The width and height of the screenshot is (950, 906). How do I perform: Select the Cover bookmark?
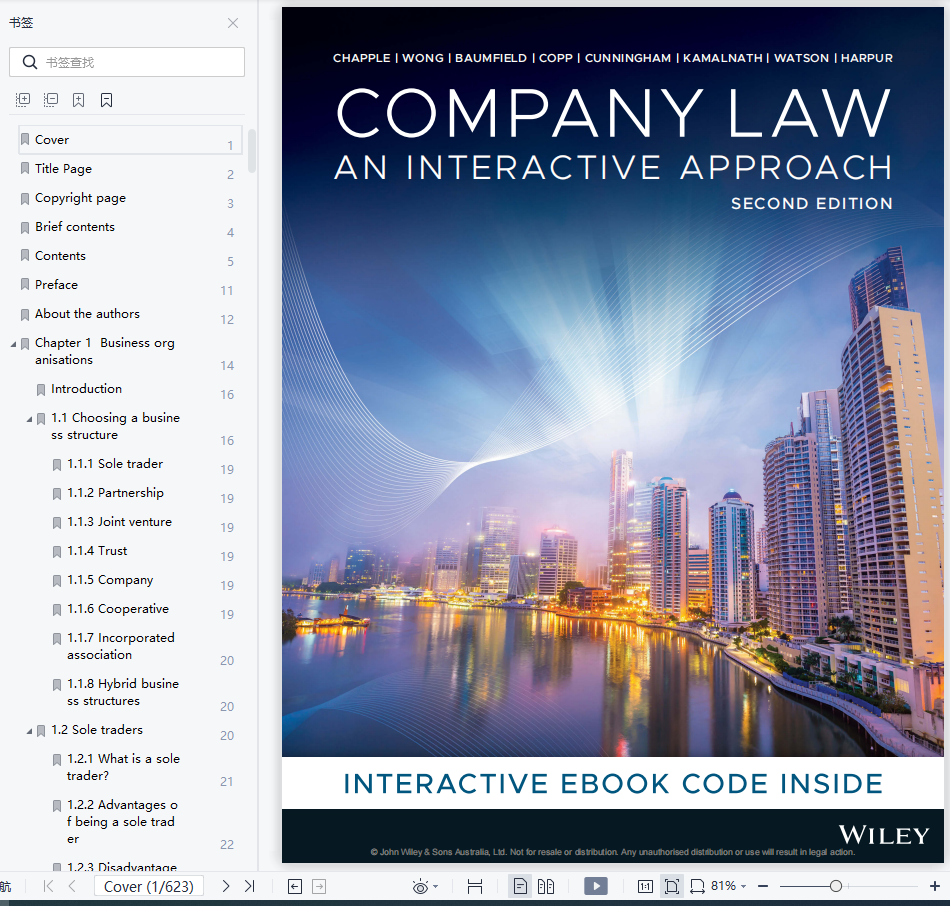point(130,140)
